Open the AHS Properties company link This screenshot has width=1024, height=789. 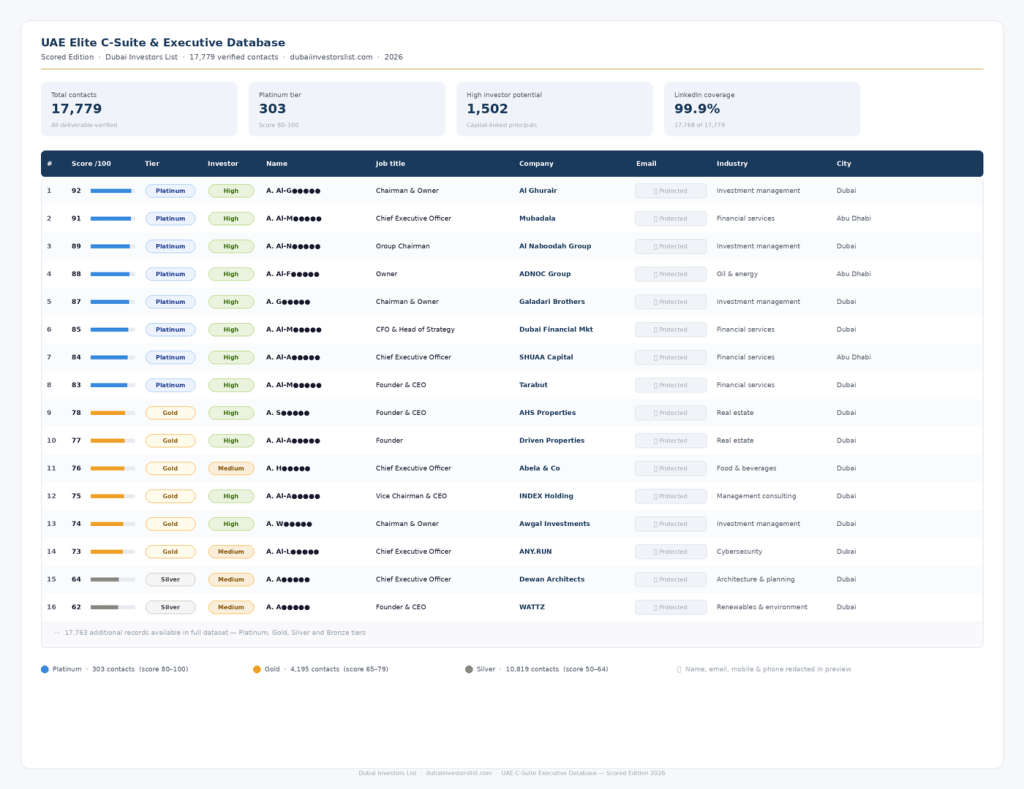(x=547, y=413)
